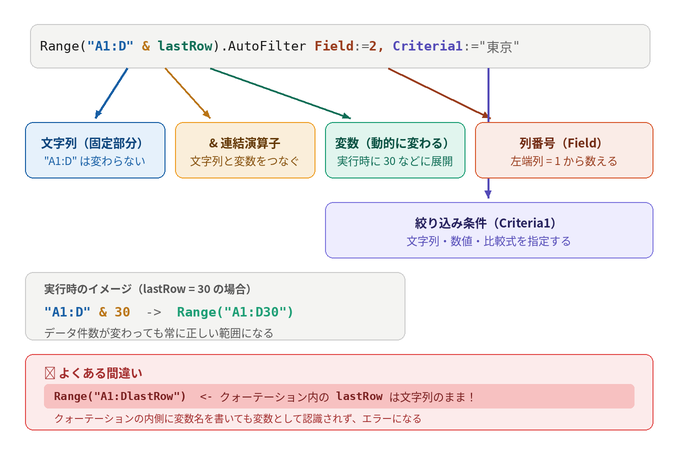
Task: Click Criteria1 in the top code line
Action: (428, 46)
